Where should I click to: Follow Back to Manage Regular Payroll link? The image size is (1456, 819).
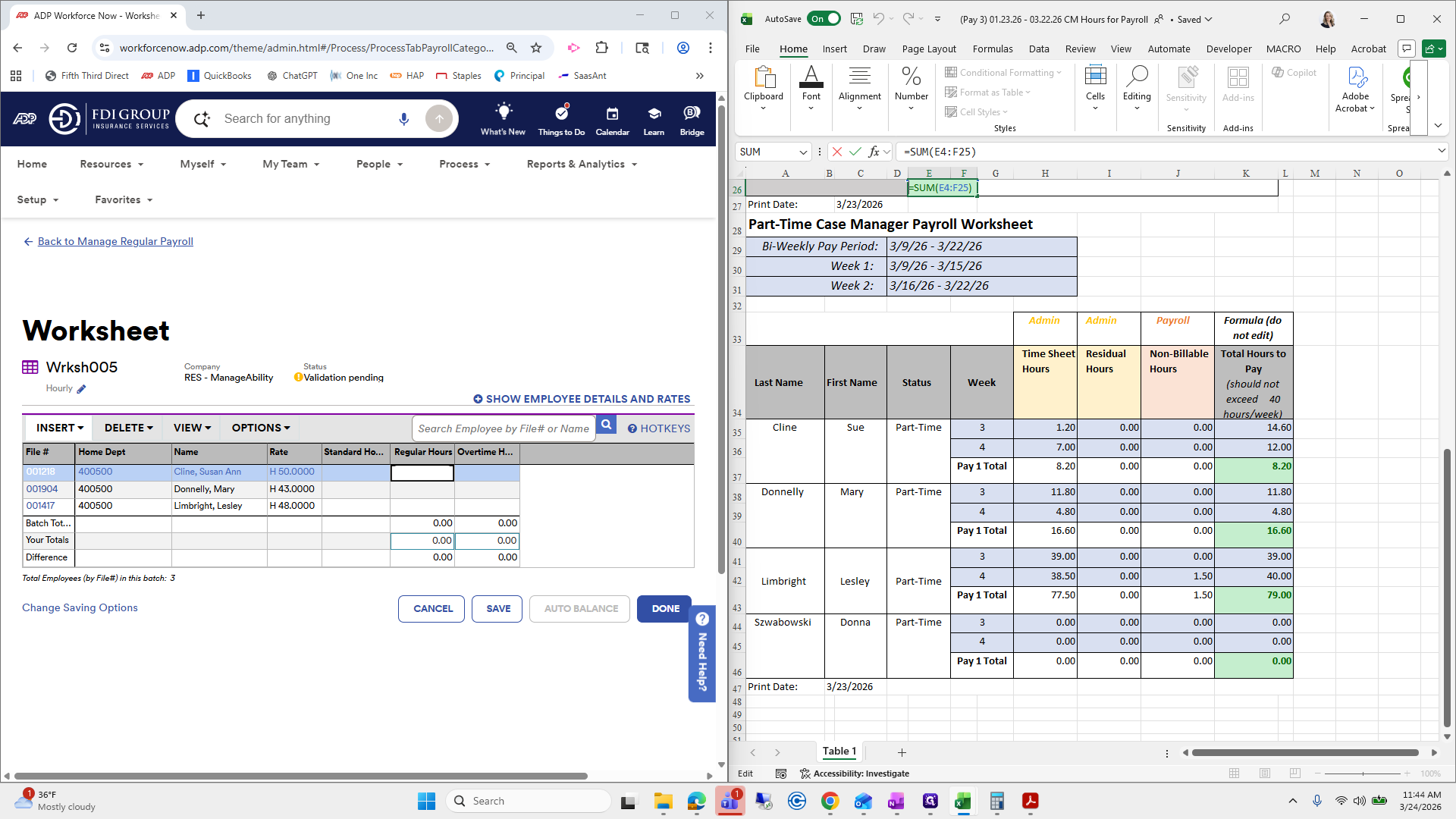(115, 241)
